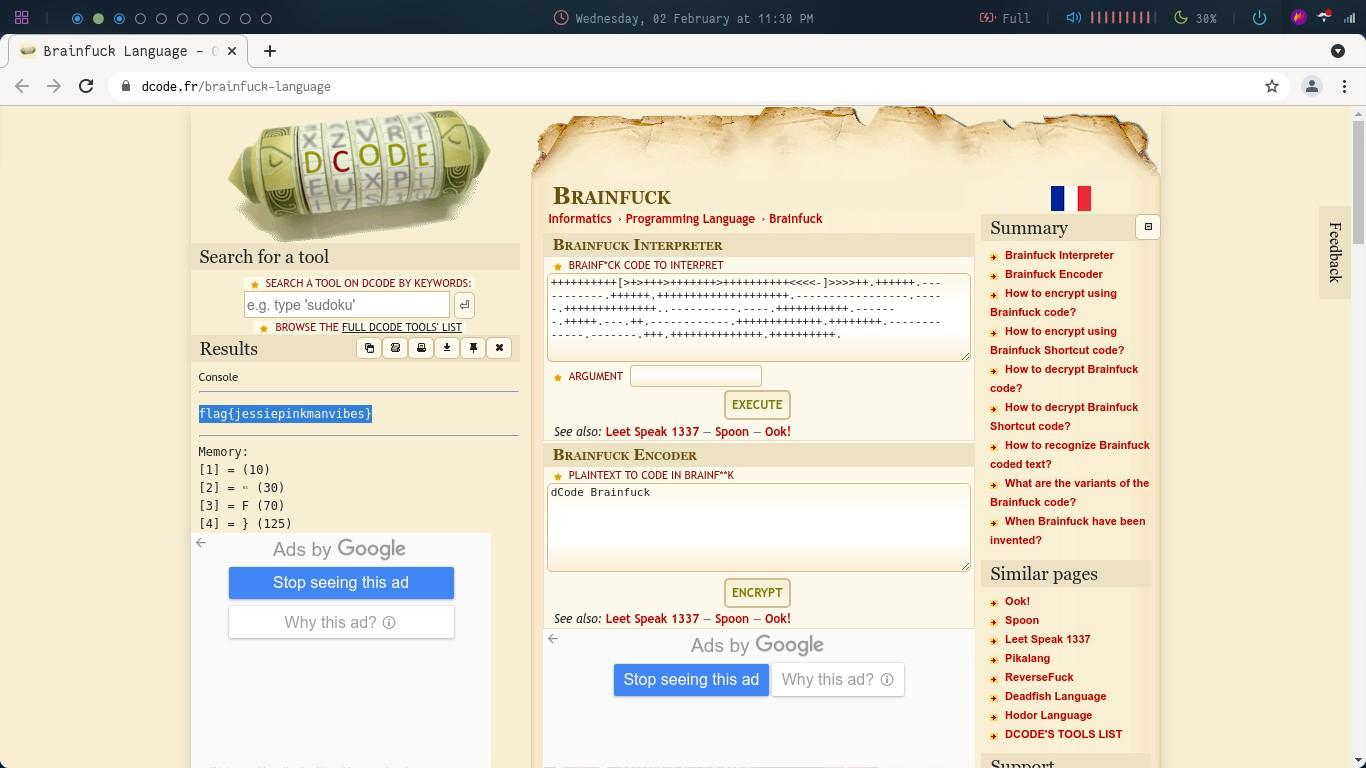Open the Chrome profile avatar

(1312, 87)
